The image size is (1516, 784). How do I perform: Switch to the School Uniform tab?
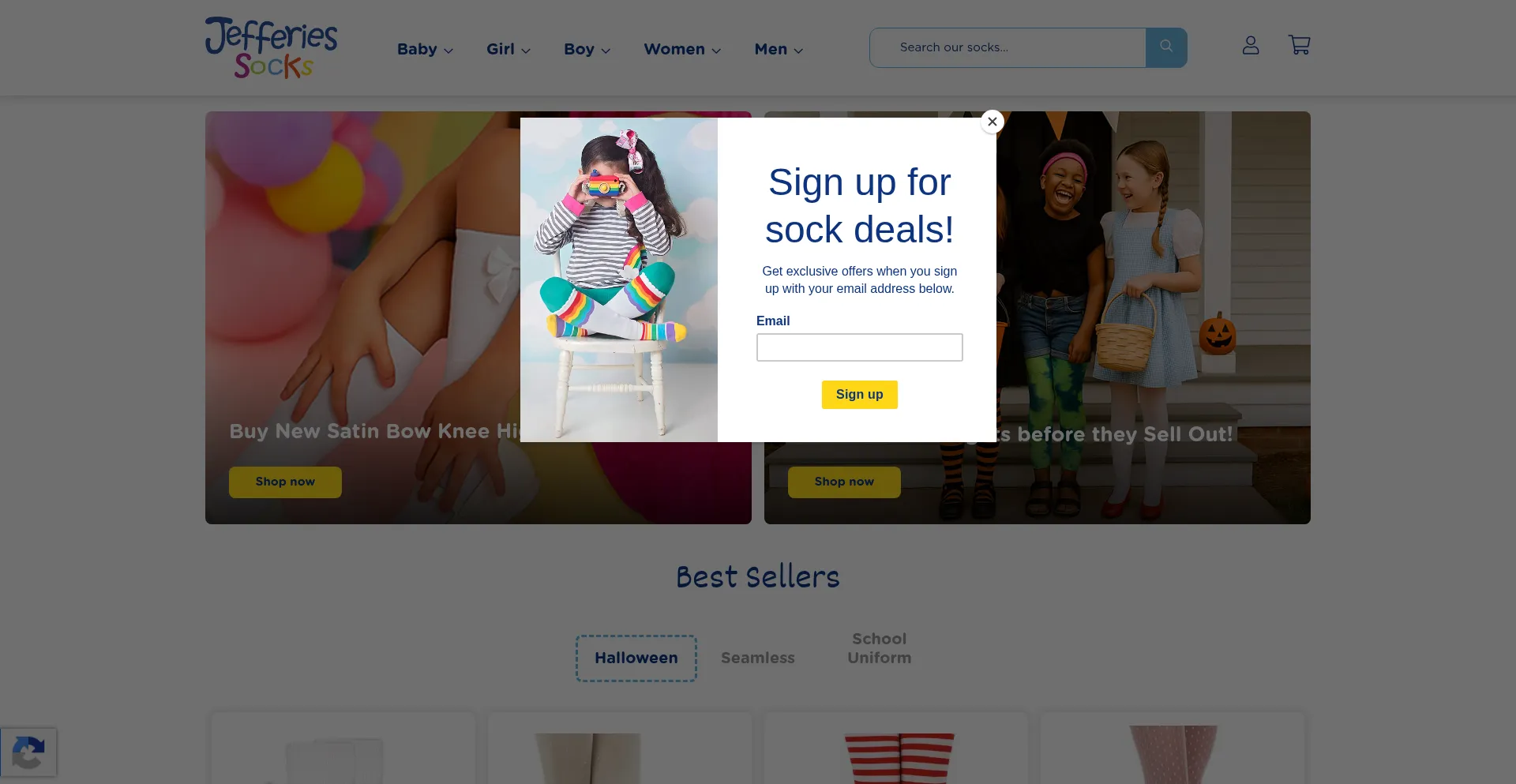pyautogui.click(x=880, y=648)
